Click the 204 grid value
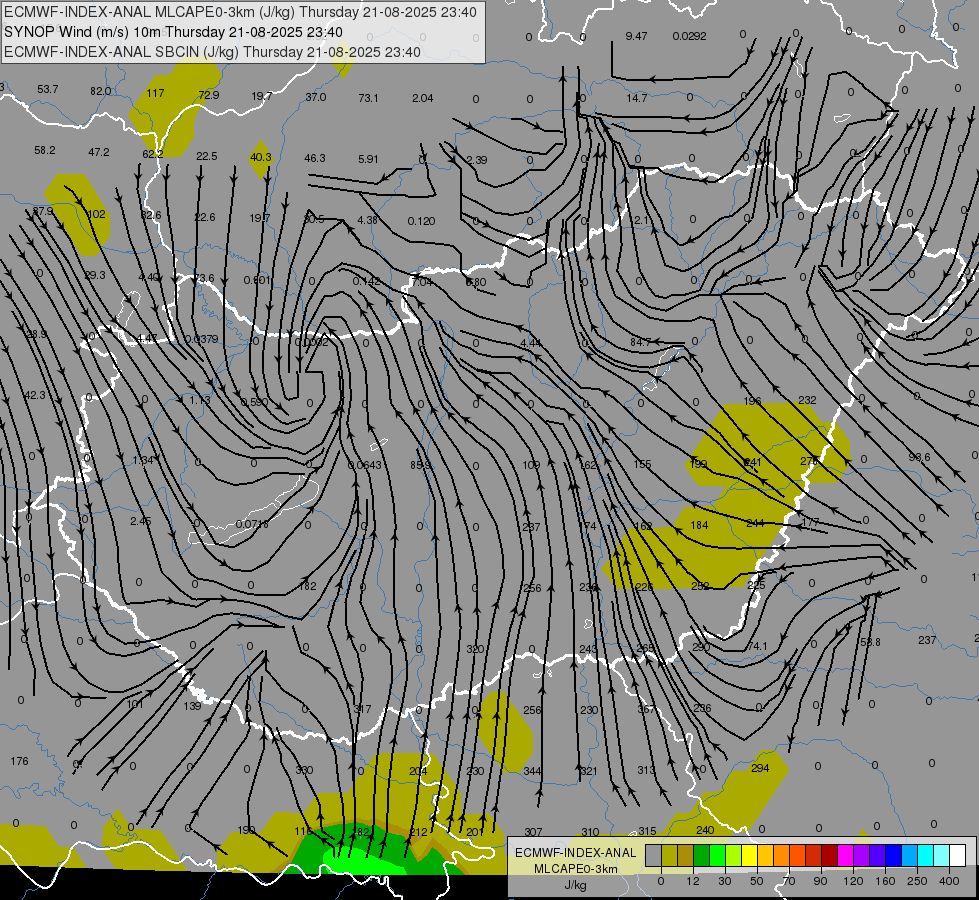The height and width of the screenshot is (900, 979). click(418, 771)
